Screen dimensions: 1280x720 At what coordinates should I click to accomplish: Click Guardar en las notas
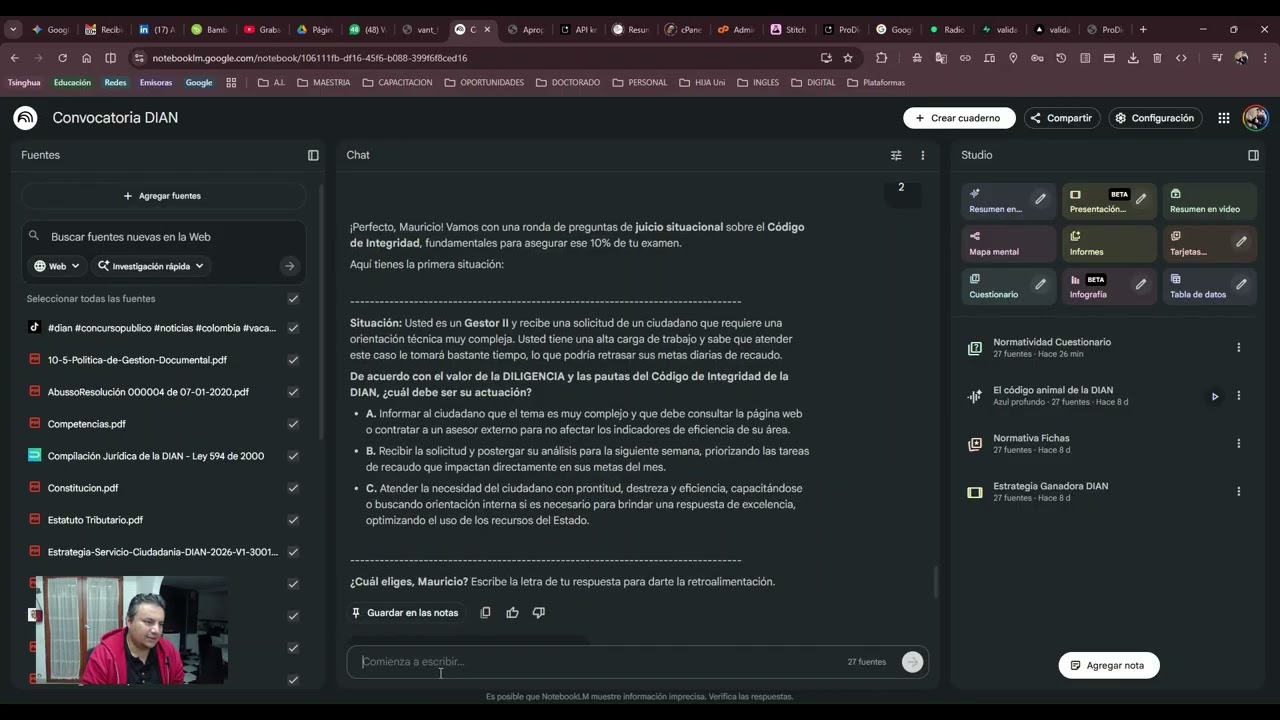405,613
